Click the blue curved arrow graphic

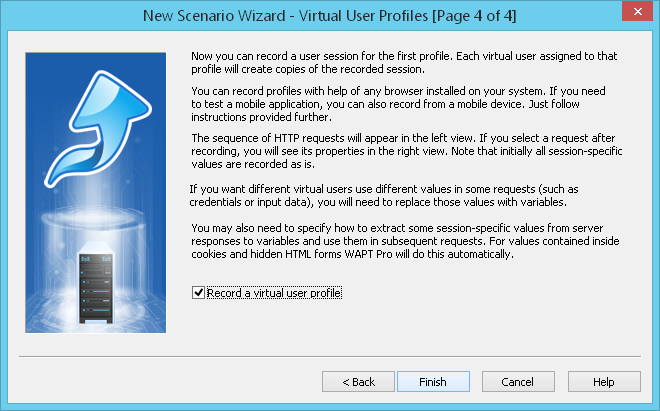click(98, 128)
